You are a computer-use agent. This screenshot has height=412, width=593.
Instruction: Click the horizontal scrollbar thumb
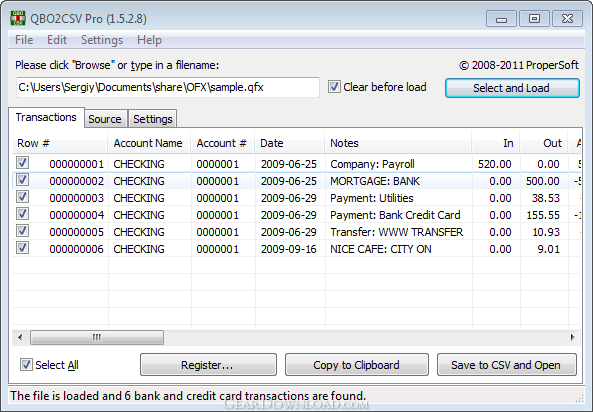tap(97, 337)
